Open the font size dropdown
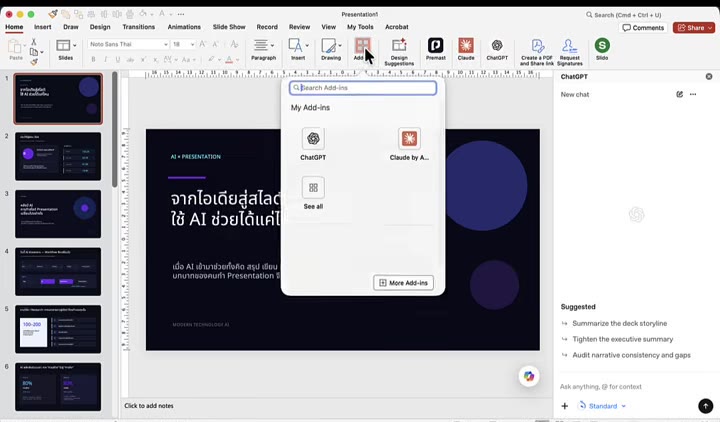The image size is (720, 422). [x=192, y=45]
